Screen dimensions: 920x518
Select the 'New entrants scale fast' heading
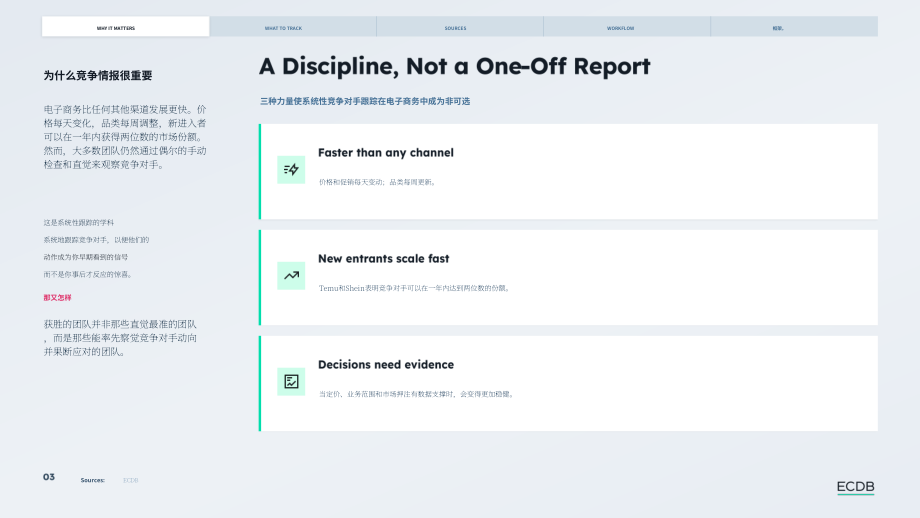click(384, 259)
